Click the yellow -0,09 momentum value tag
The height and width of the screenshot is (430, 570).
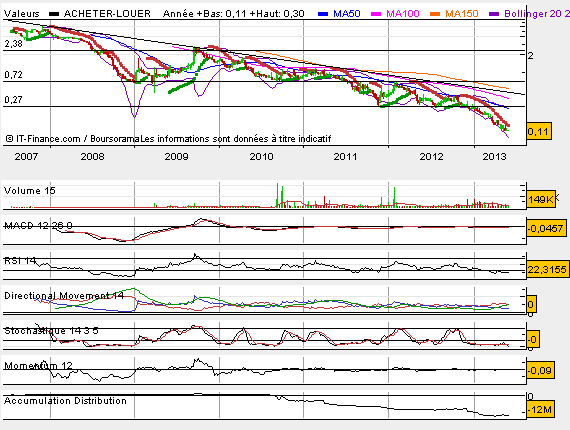click(x=540, y=370)
